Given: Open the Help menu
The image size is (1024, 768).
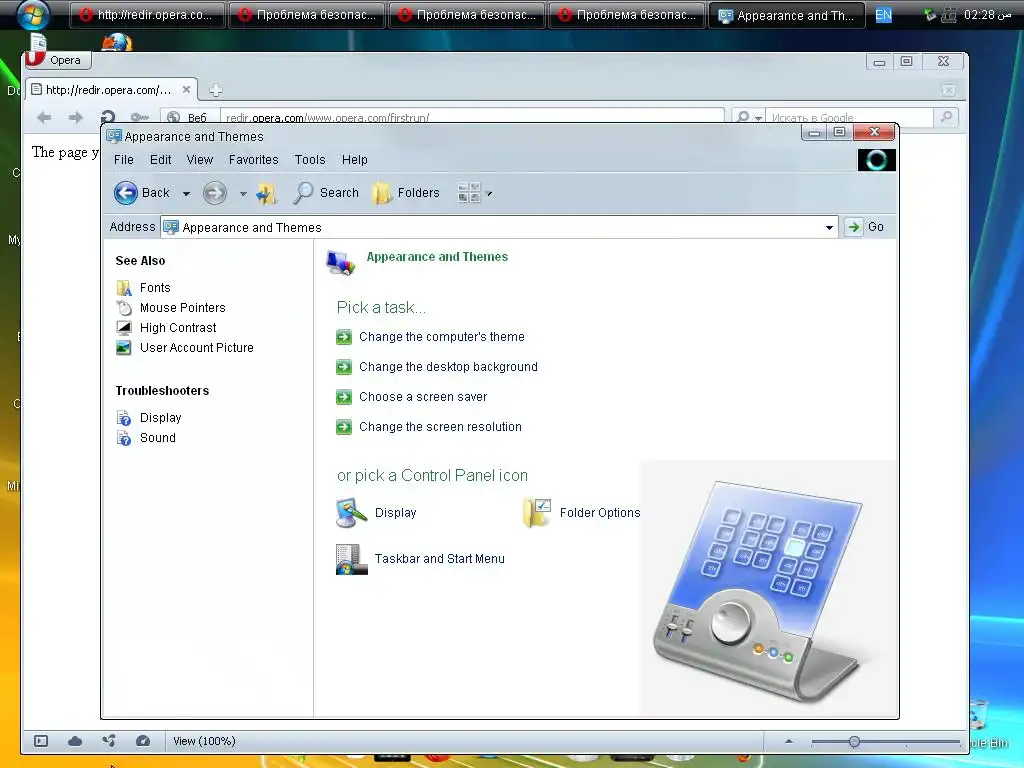Looking at the screenshot, I should pos(355,160).
